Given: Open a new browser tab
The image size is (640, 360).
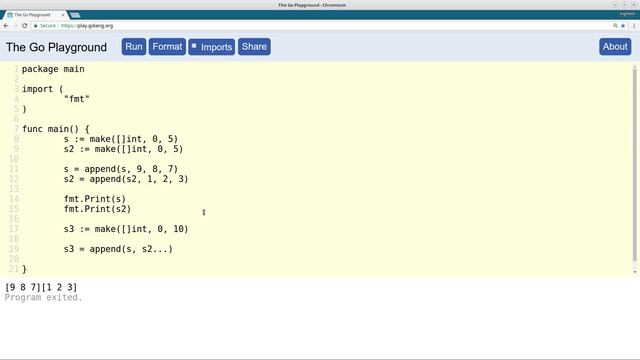Looking at the screenshot, I should (75, 15).
